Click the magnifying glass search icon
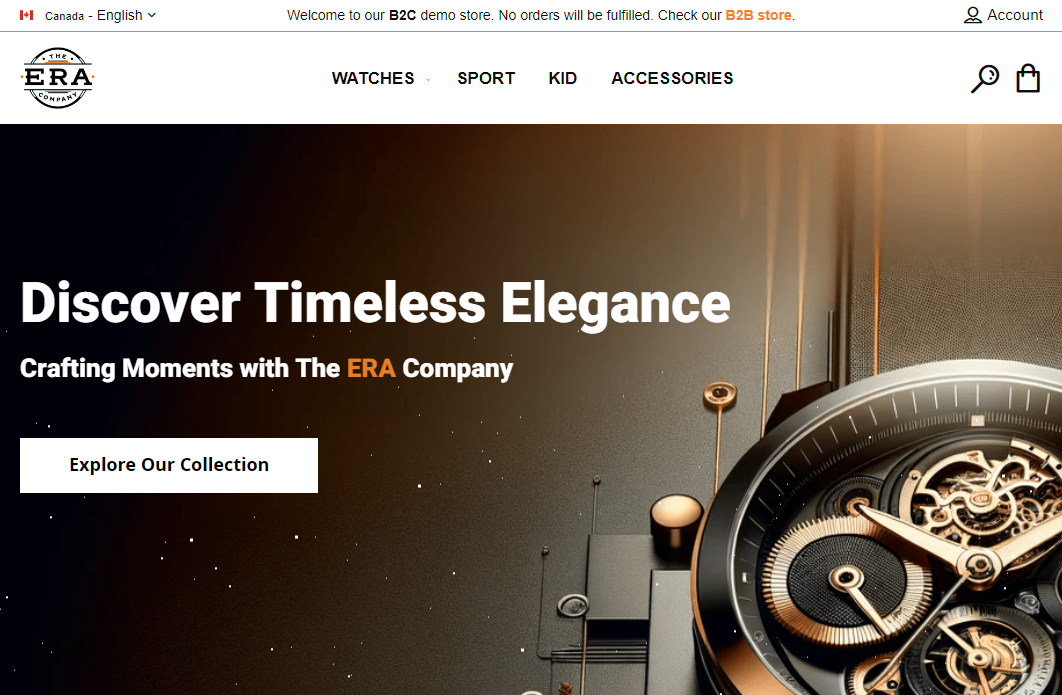The height and width of the screenshot is (695, 1062). pos(984,79)
